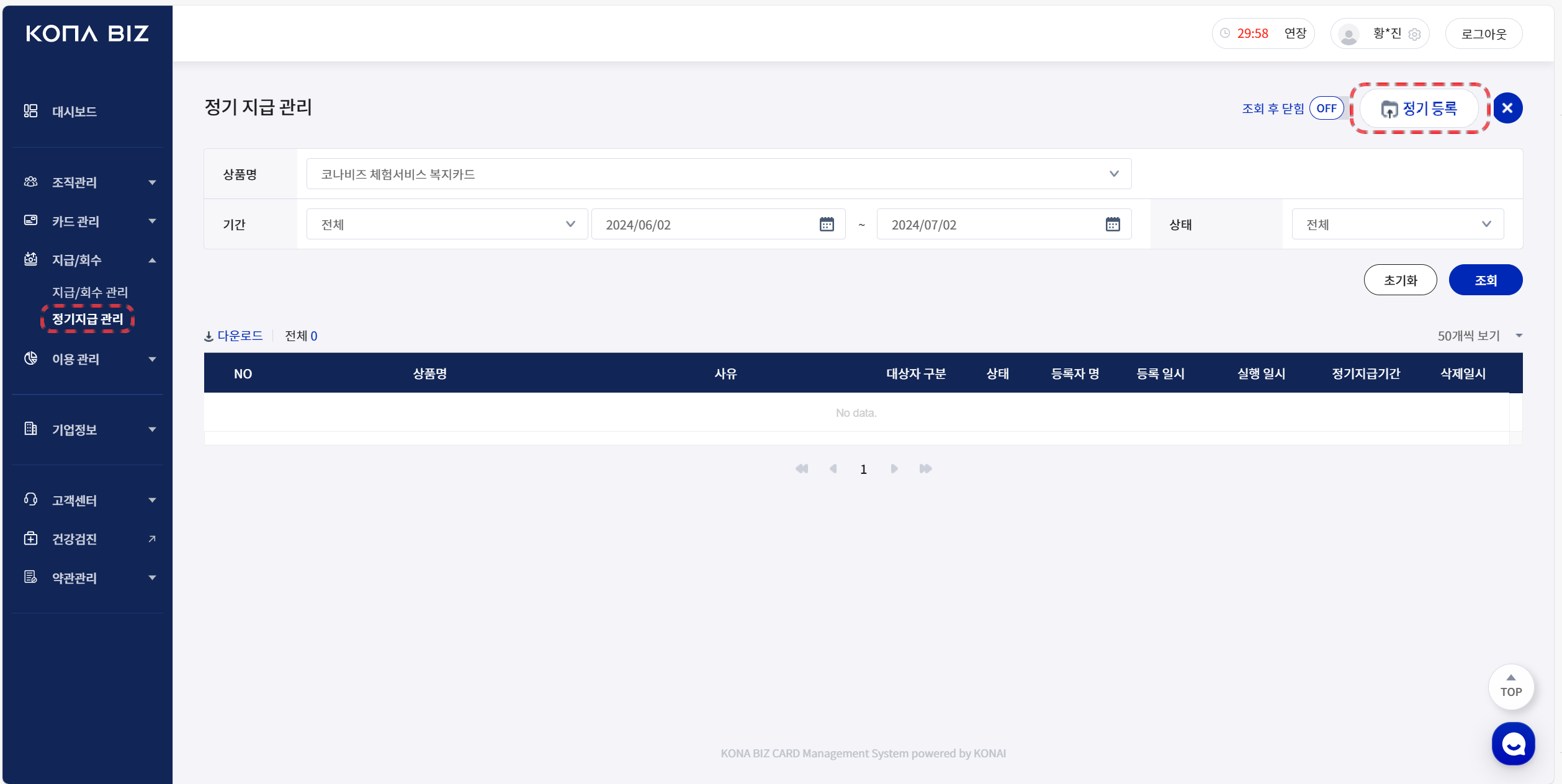This screenshot has height=784, width=1562.
Task: Expand the 조직관리 sidebar menu
Action: click(x=90, y=182)
